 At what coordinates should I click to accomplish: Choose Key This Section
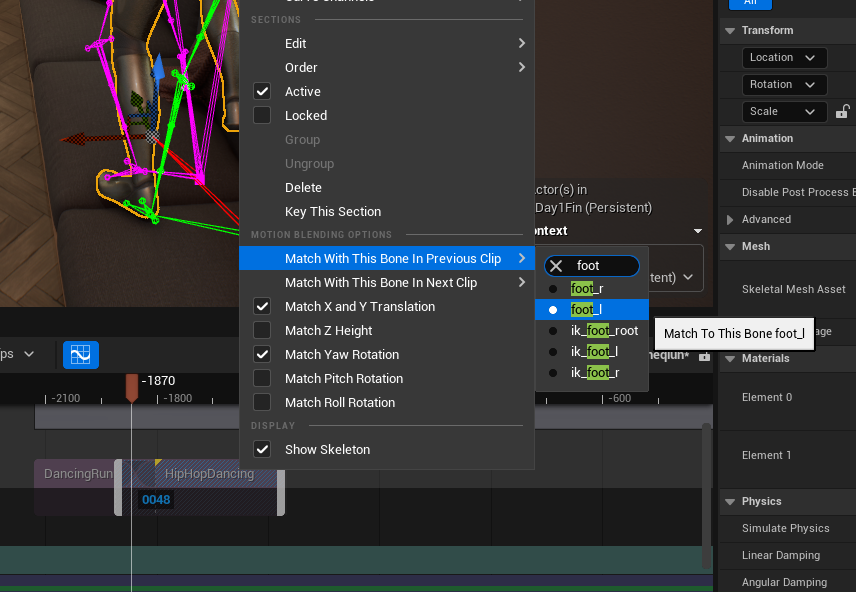pos(387,211)
